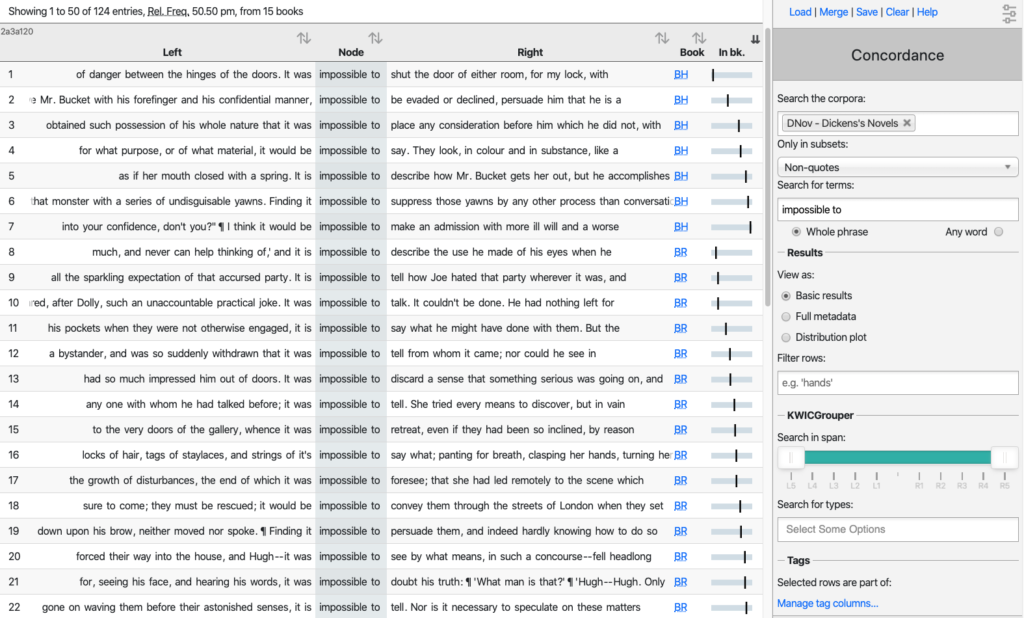
Task: Sort by the In bk. position column
Action: (755, 40)
